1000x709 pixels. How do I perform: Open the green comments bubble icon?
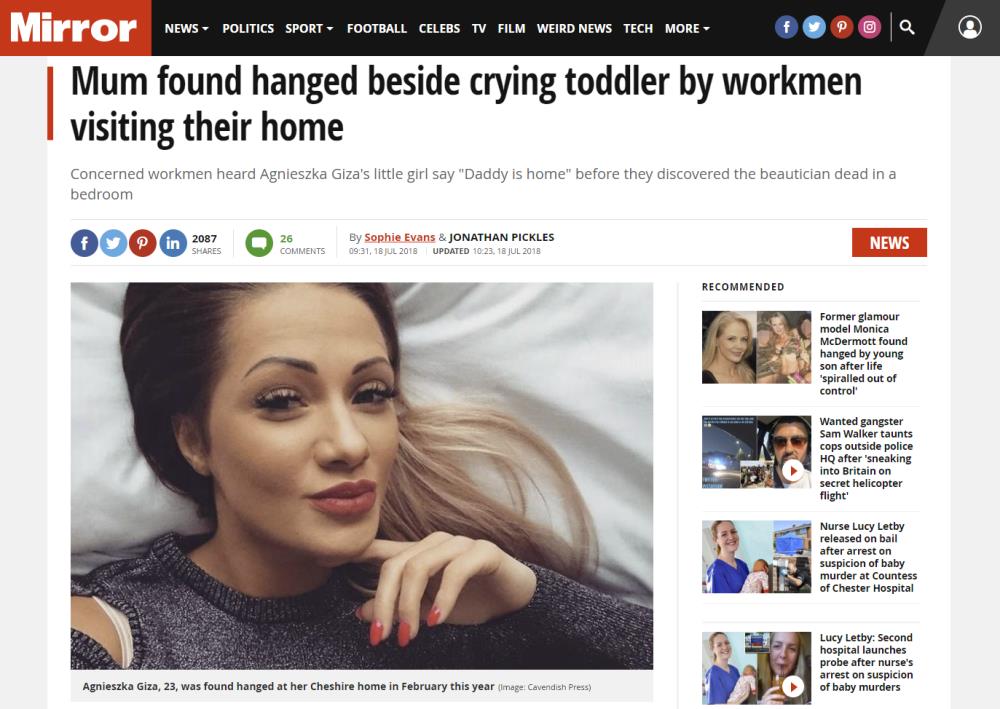tap(259, 243)
